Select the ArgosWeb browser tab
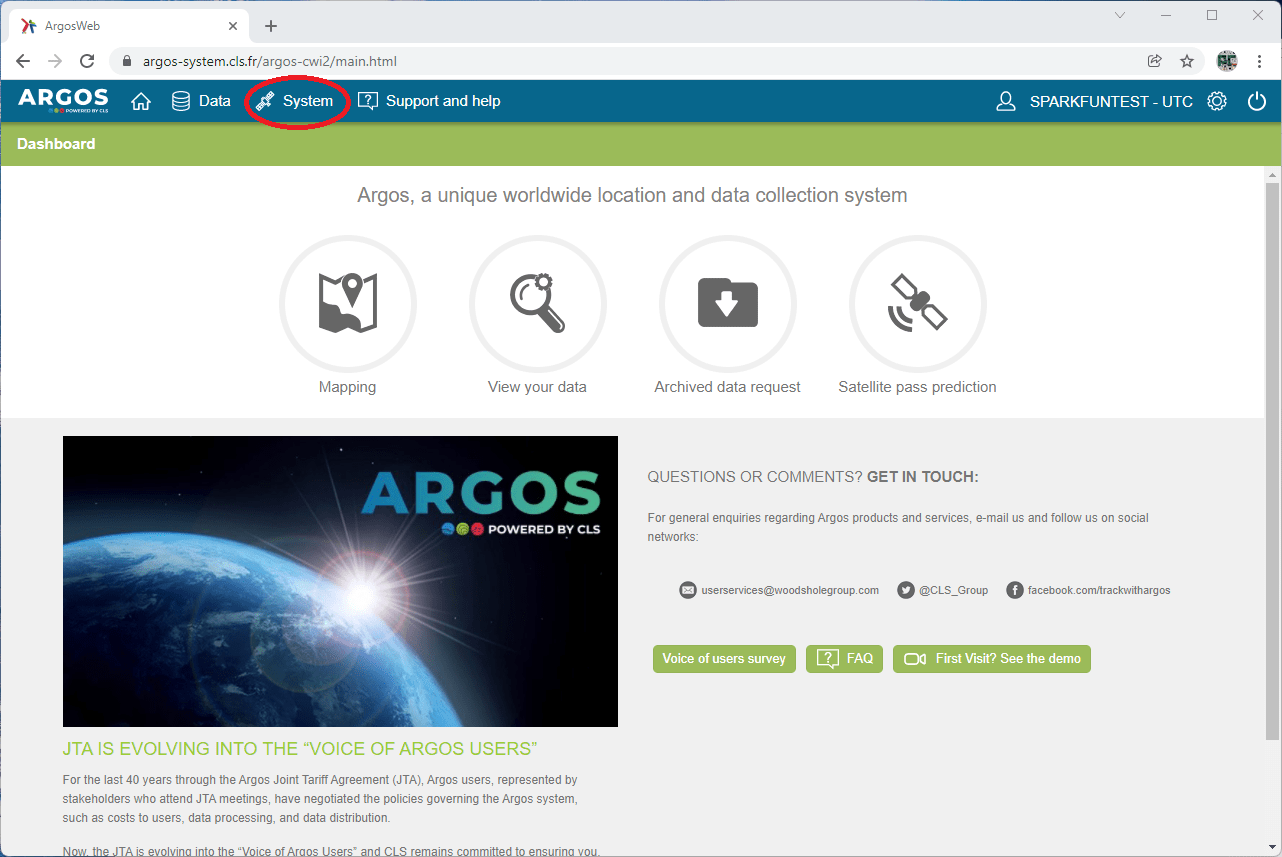The height and width of the screenshot is (857, 1282). 120,25
